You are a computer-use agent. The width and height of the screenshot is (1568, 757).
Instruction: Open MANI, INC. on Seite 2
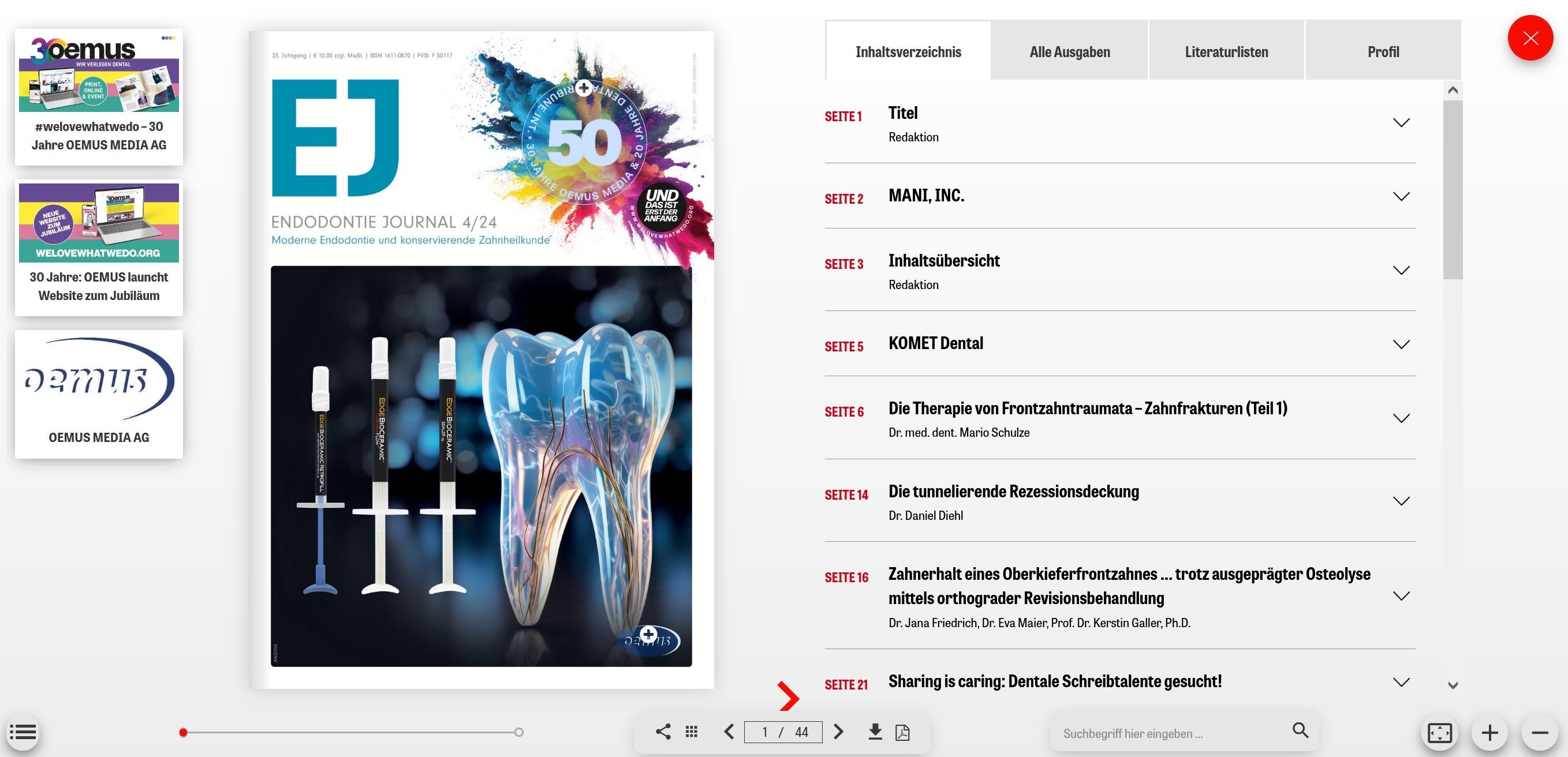click(927, 196)
